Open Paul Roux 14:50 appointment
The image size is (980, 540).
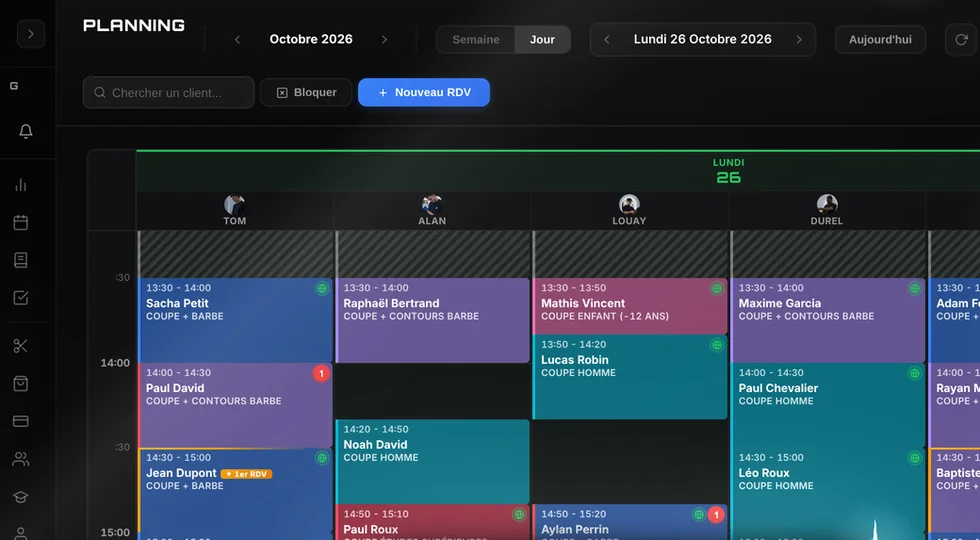coord(432,522)
